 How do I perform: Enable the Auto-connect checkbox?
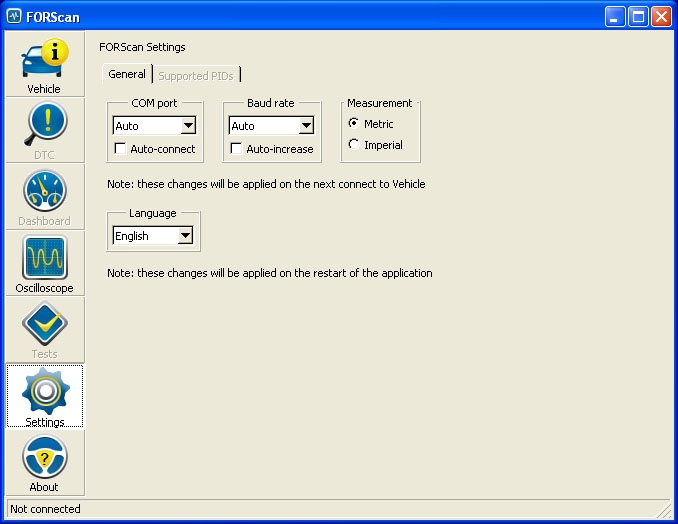point(121,149)
